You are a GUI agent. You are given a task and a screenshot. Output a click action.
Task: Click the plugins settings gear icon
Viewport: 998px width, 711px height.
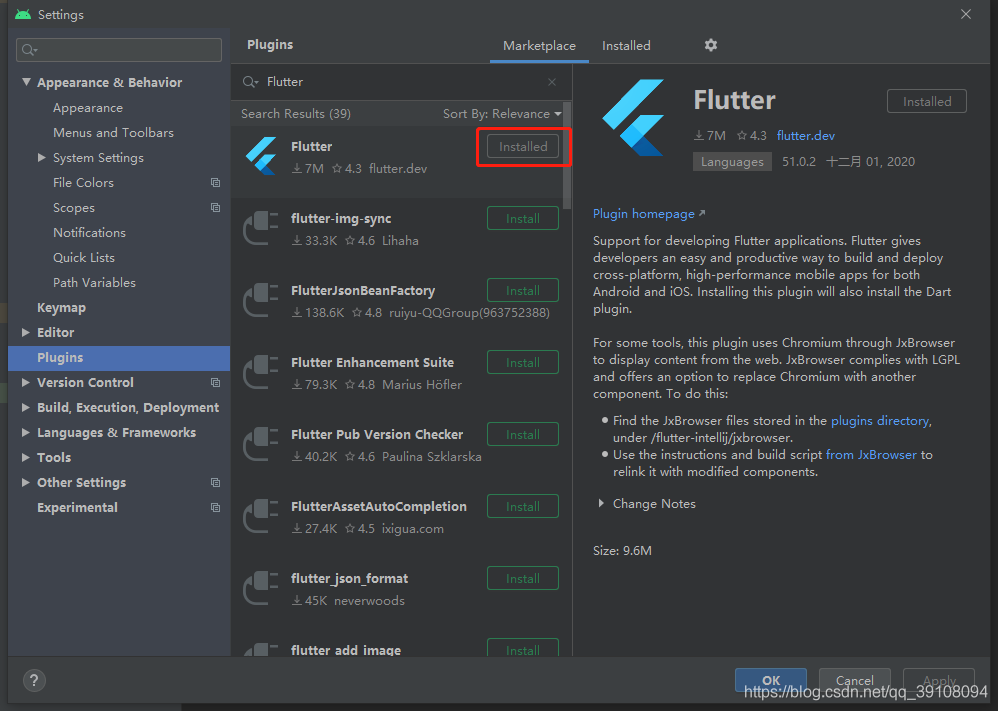point(710,45)
